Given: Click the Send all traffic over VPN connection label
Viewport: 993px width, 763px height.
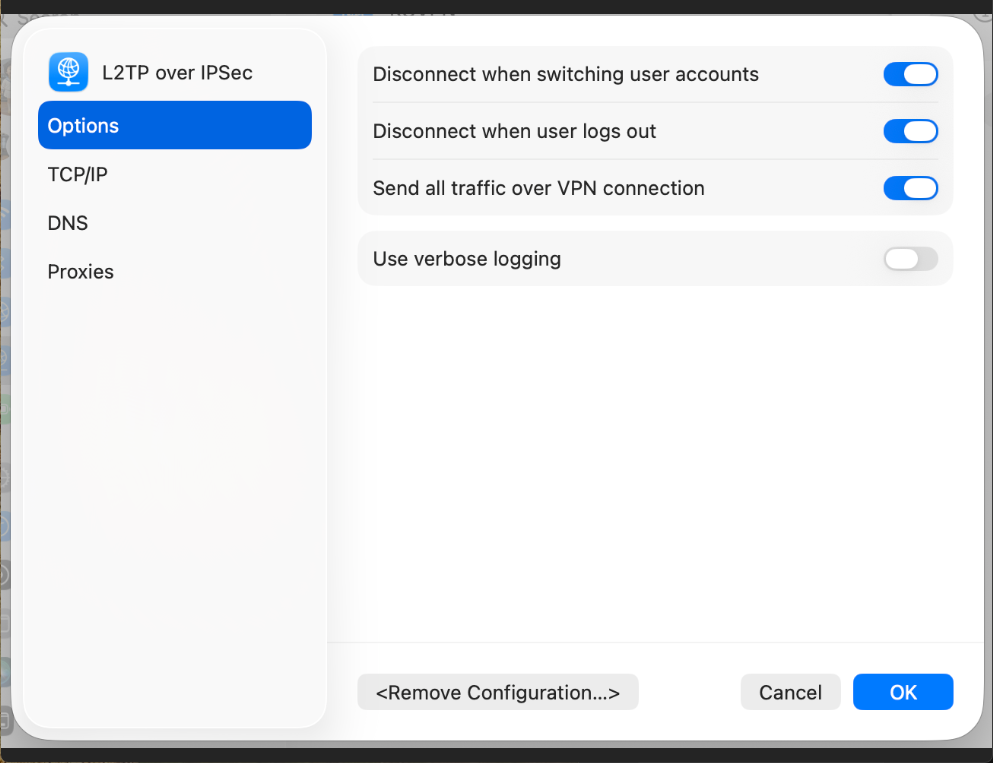Looking at the screenshot, I should tap(538, 188).
